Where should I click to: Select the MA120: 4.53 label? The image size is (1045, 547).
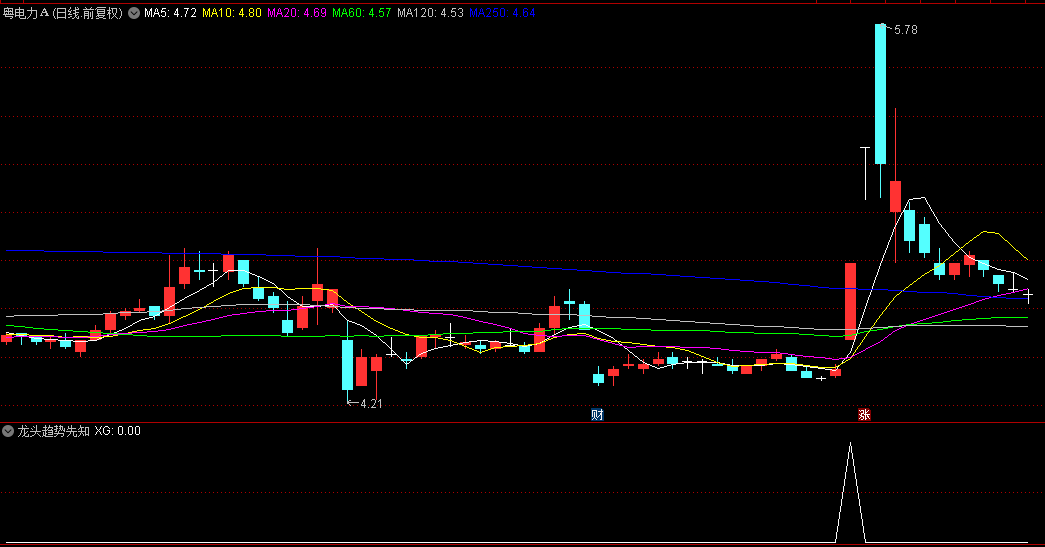click(431, 13)
